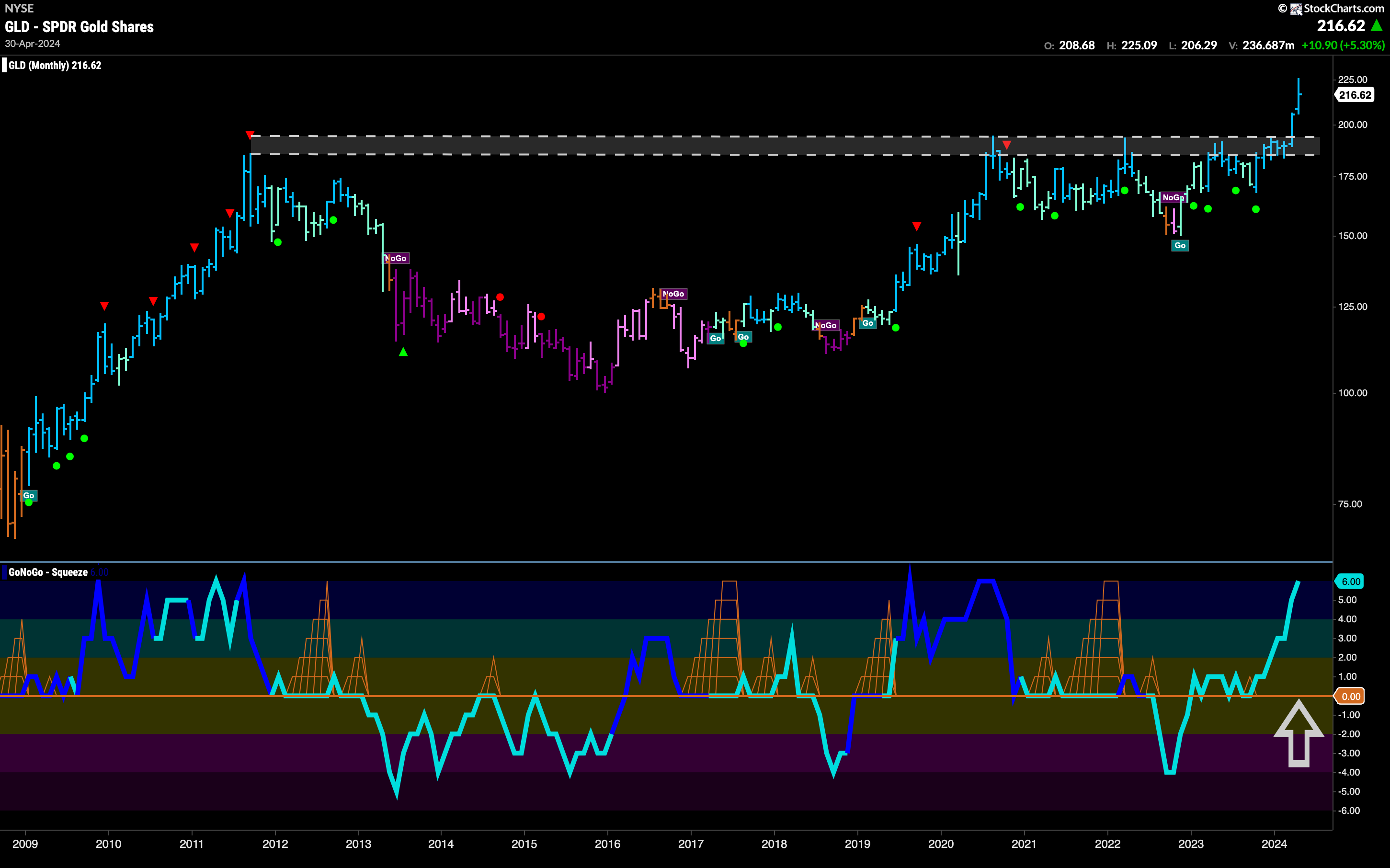The height and width of the screenshot is (868, 1390).
Task: Click the red triangle at 2011 peak
Action: pos(250,135)
